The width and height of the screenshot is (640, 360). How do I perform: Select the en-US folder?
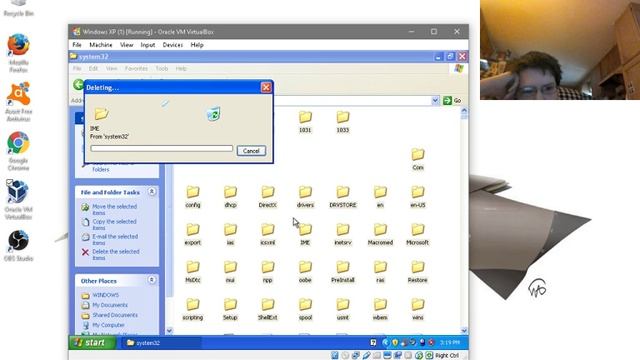pyautogui.click(x=418, y=196)
